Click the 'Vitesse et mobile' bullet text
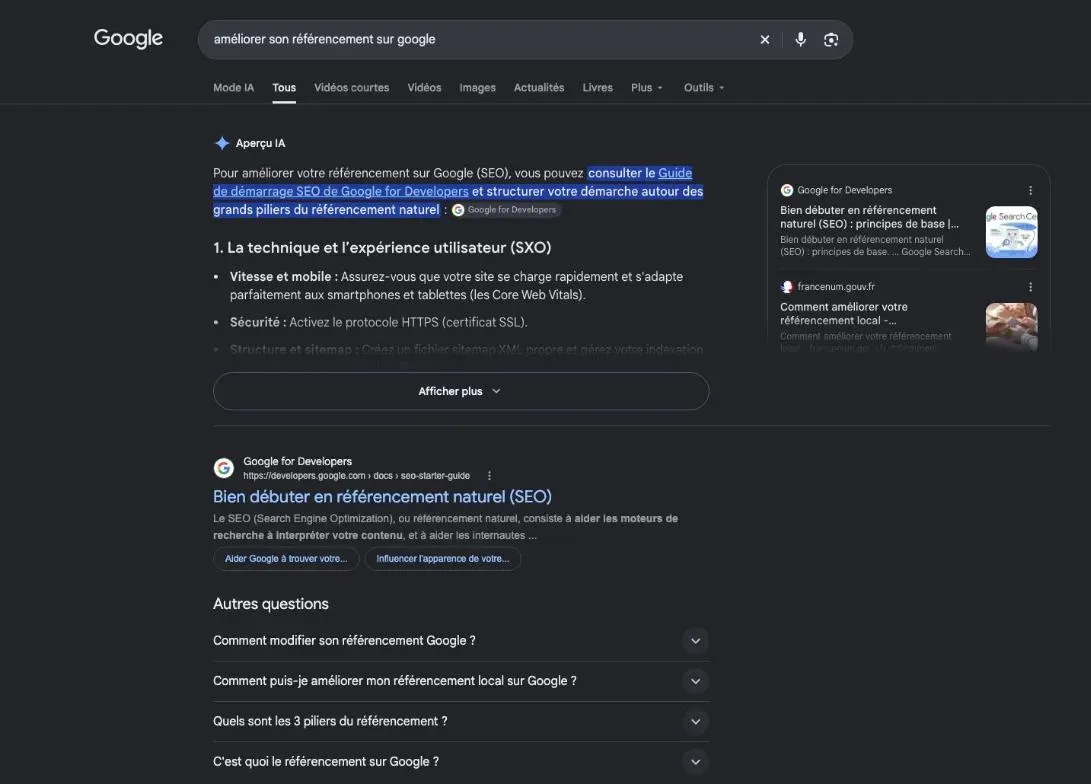This screenshot has height=784, width=1091. [456, 286]
